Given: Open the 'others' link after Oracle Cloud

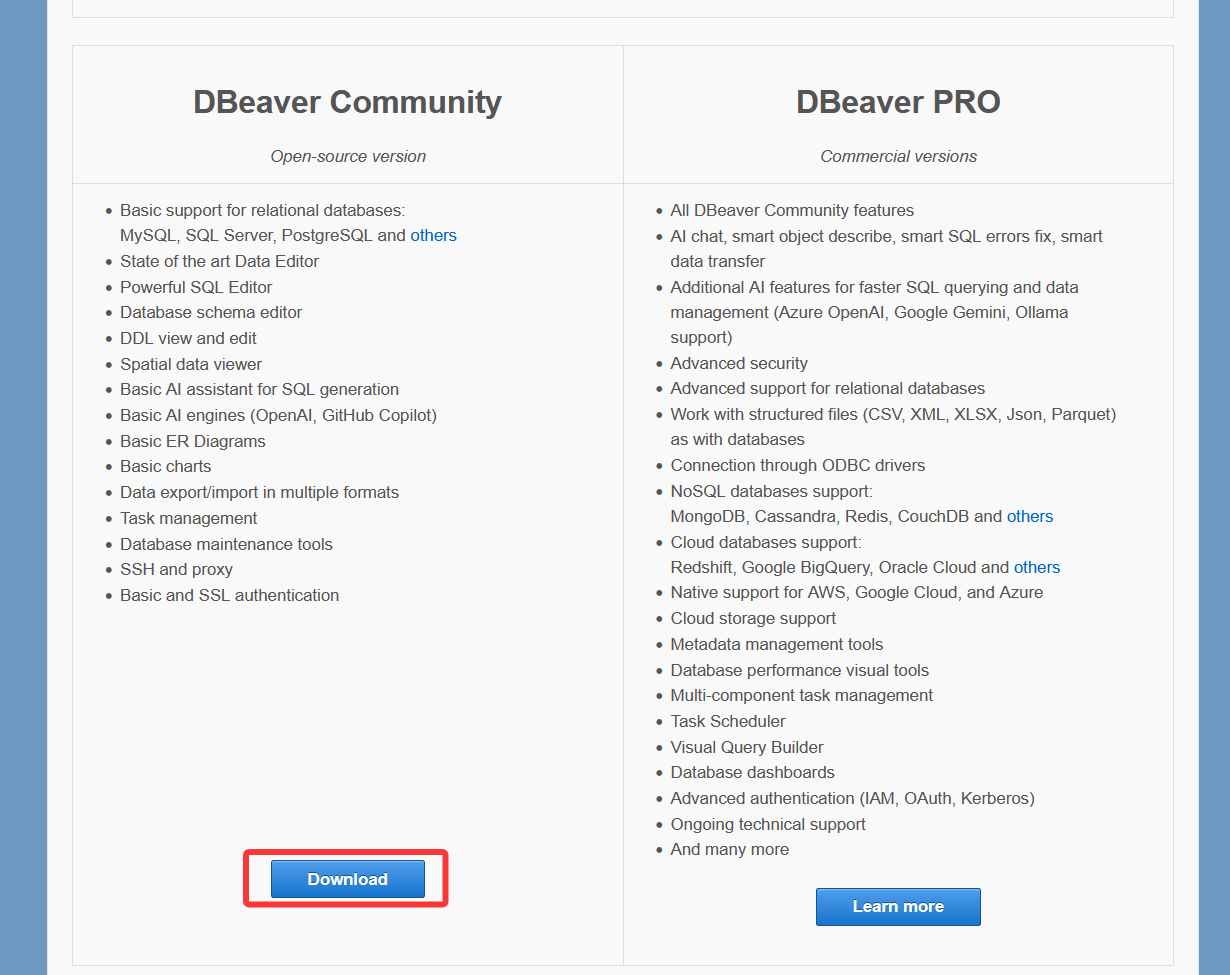Looking at the screenshot, I should tap(1037, 567).
